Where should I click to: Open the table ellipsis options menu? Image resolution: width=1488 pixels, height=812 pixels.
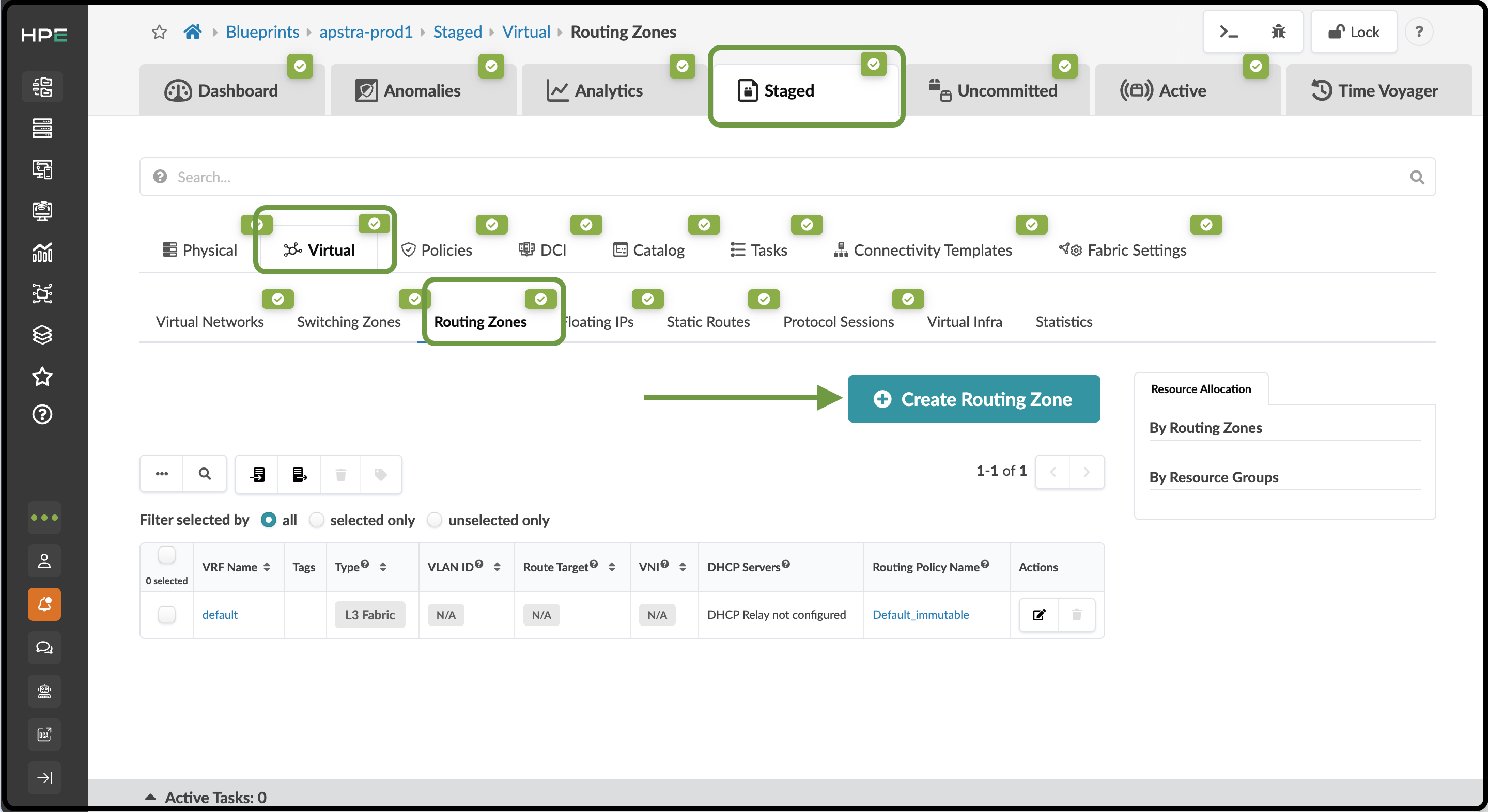pos(162,474)
